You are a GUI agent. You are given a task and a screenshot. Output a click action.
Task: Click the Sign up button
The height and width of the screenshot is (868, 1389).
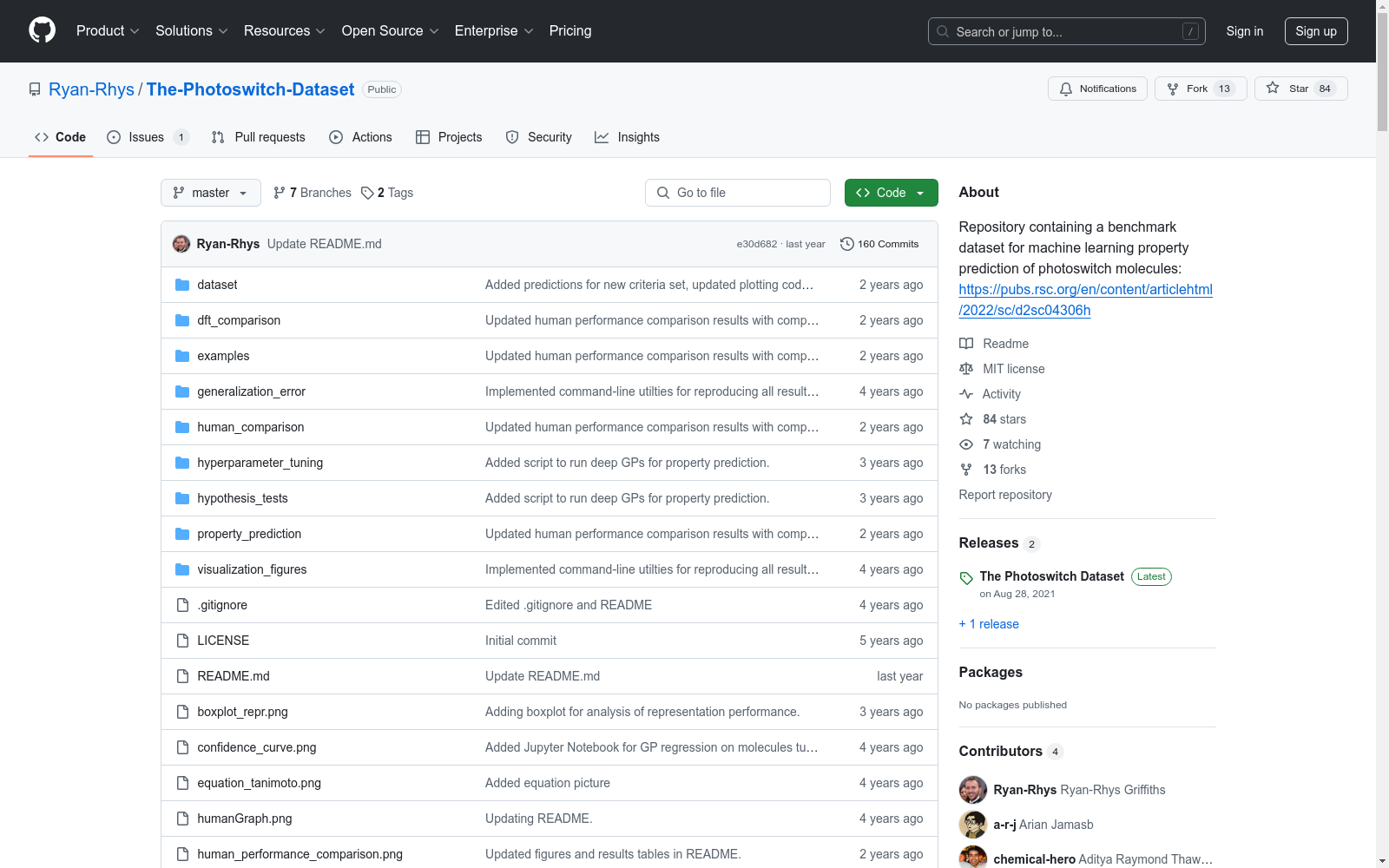[x=1316, y=31]
